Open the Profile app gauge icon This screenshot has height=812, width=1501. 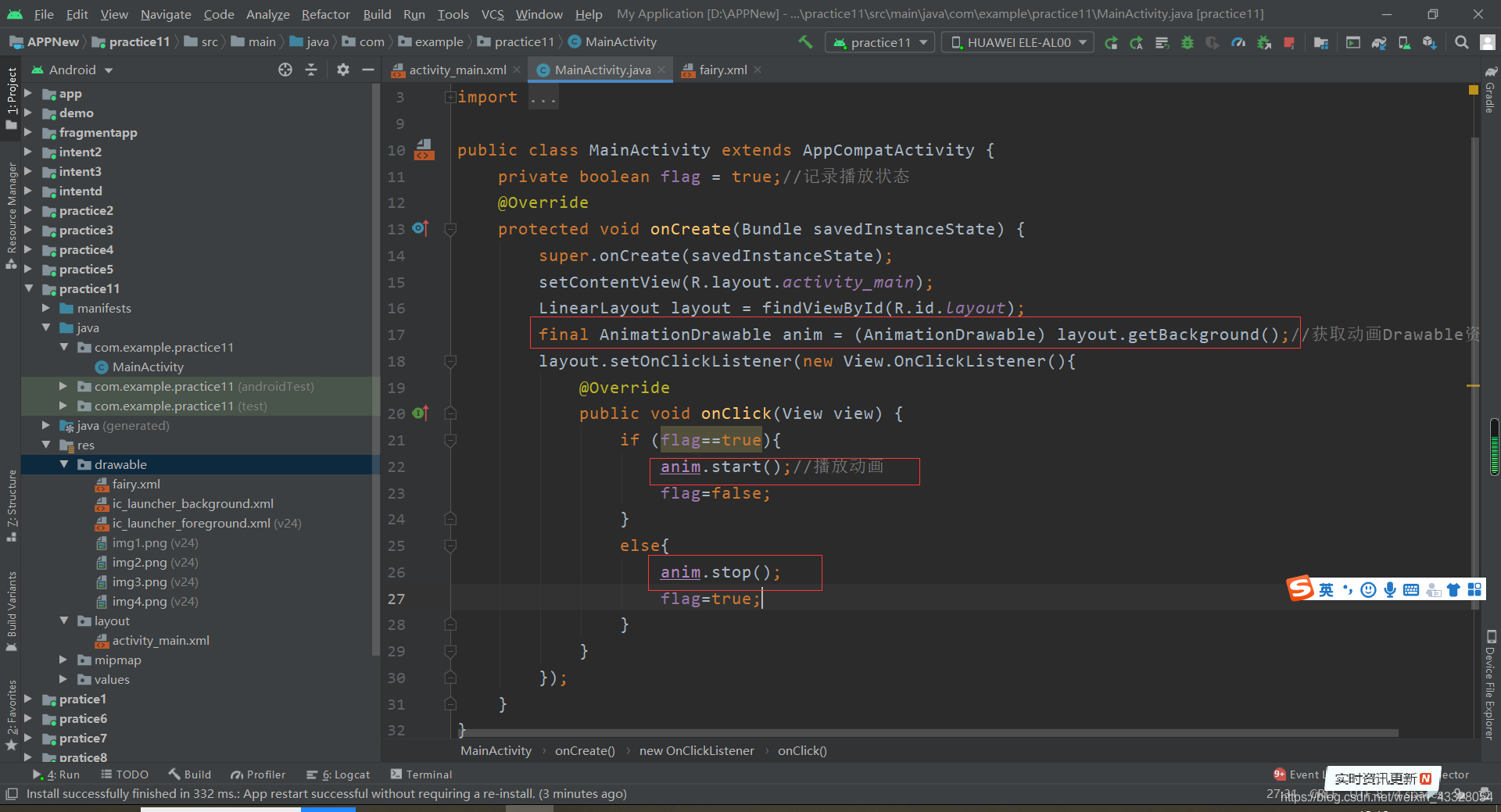coord(1238,42)
